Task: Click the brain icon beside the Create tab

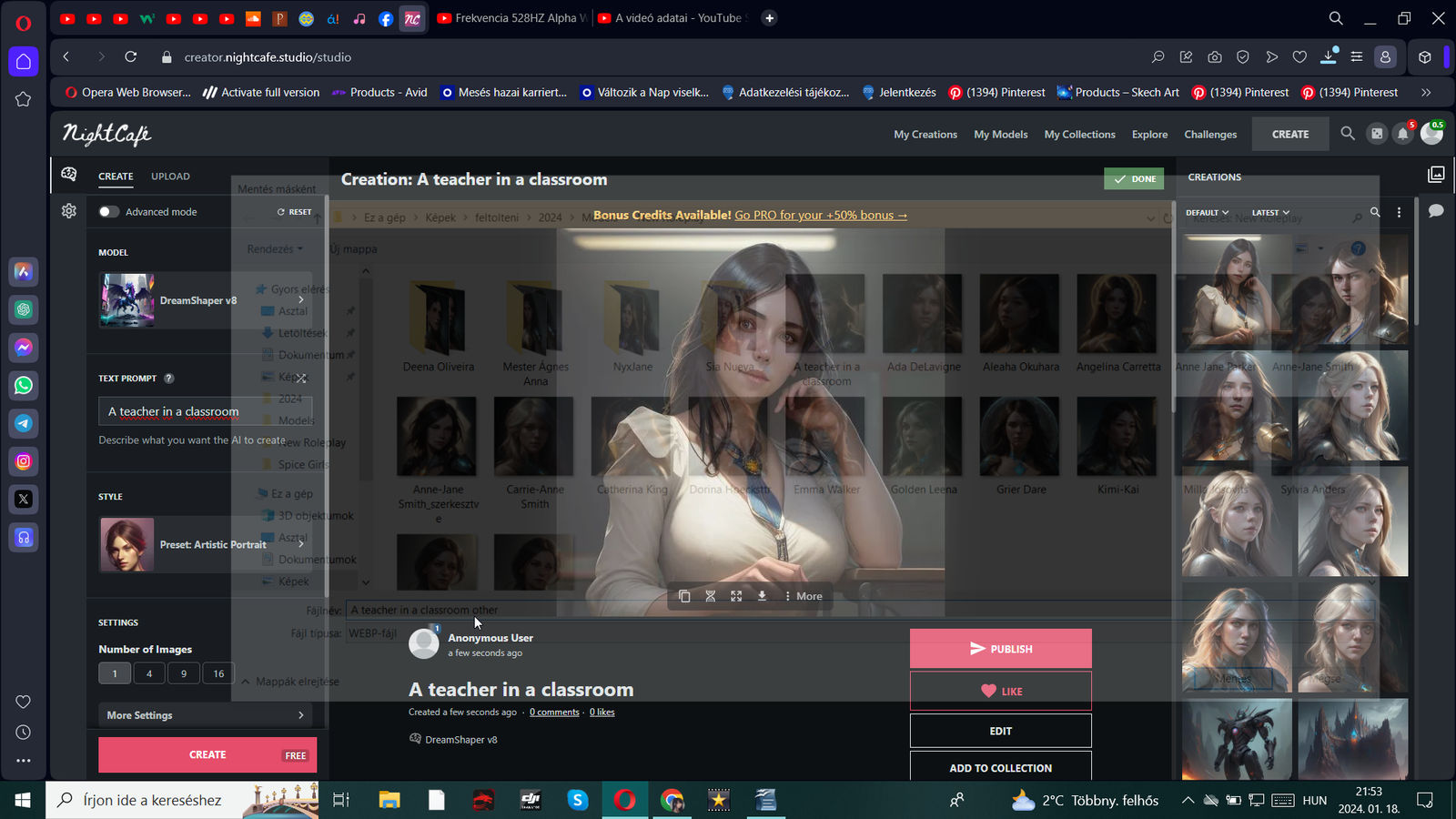Action: (x=69, y=175)
